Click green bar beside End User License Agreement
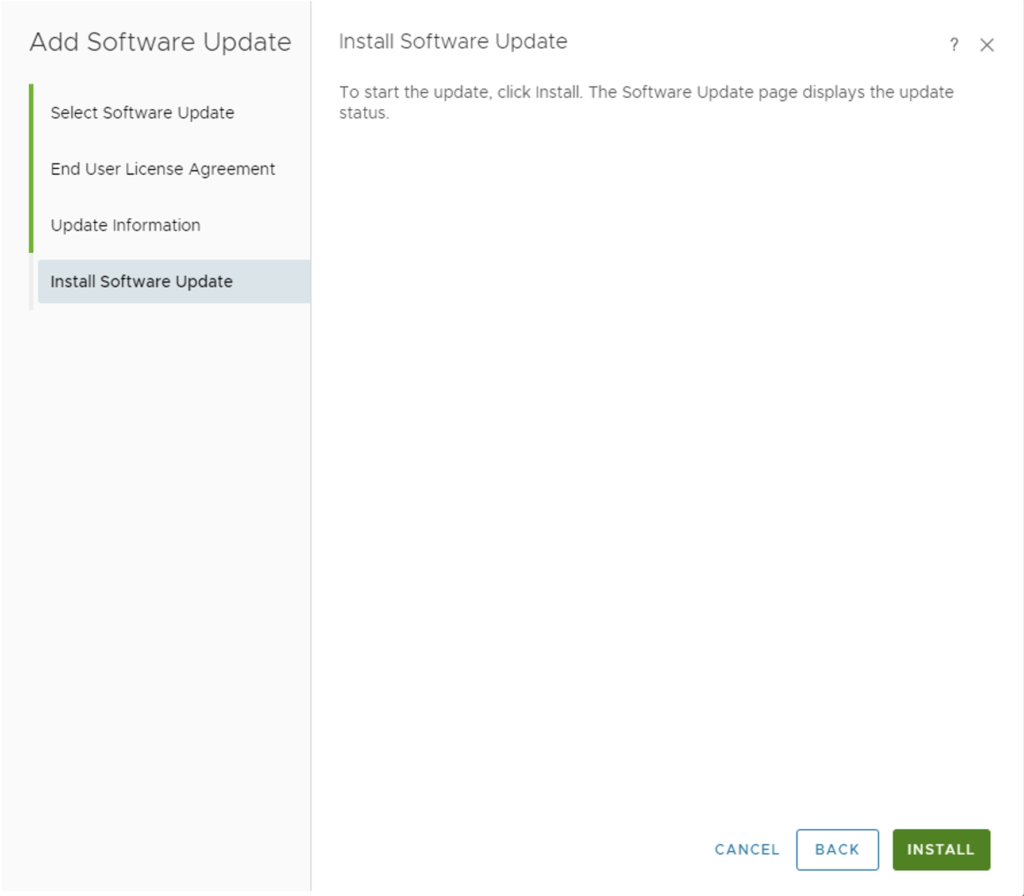1024x896 pixels. (x=31, y=169)
